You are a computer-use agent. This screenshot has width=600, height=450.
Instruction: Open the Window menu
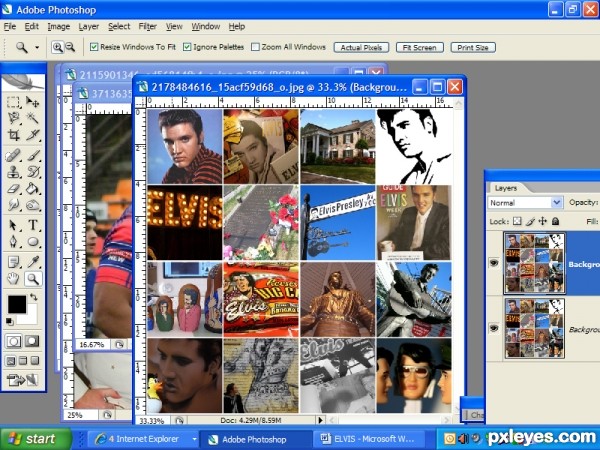(x=206, y=26)
